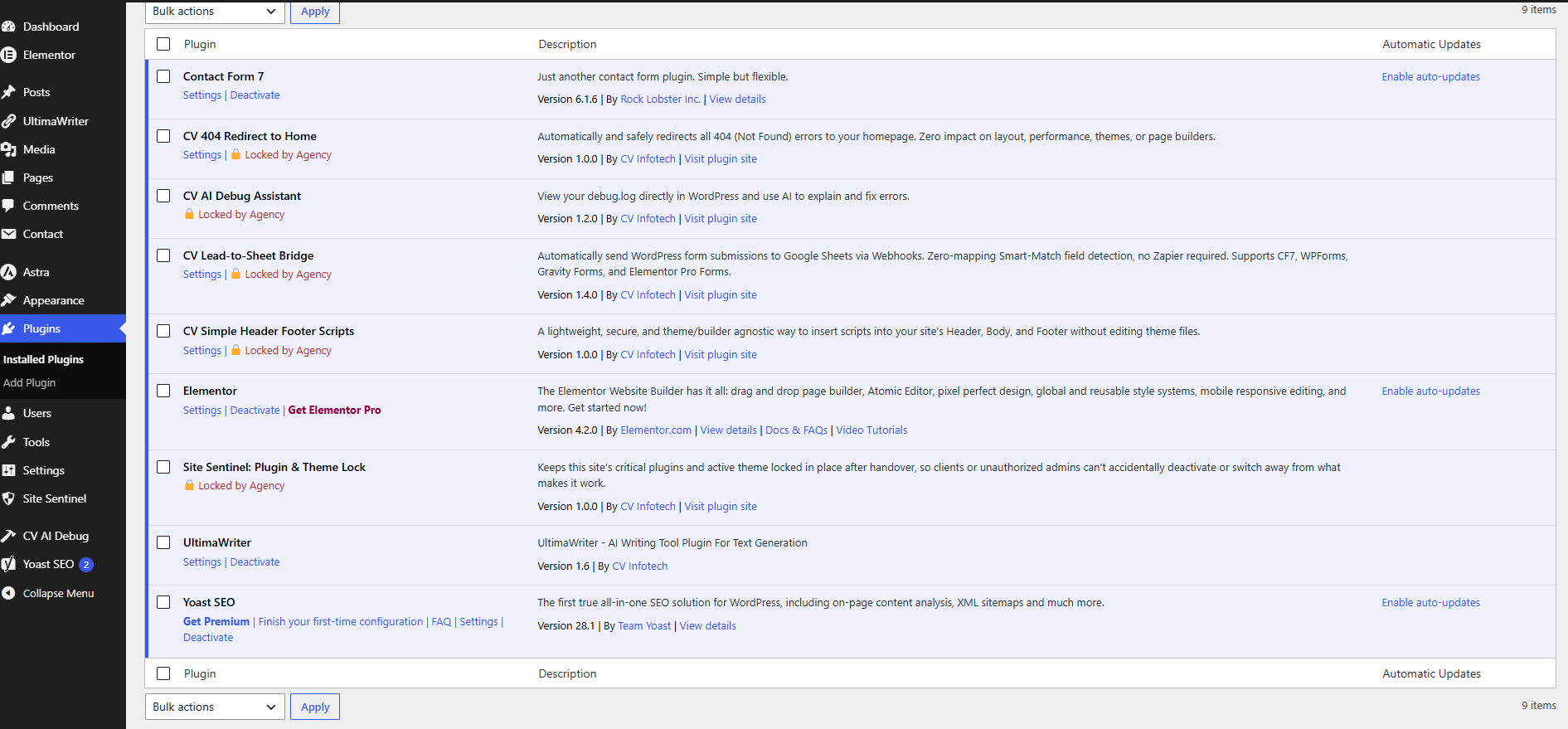
Task: Click the Contact envelope icon
Action: pyautogui.click(x=9, y=234)
